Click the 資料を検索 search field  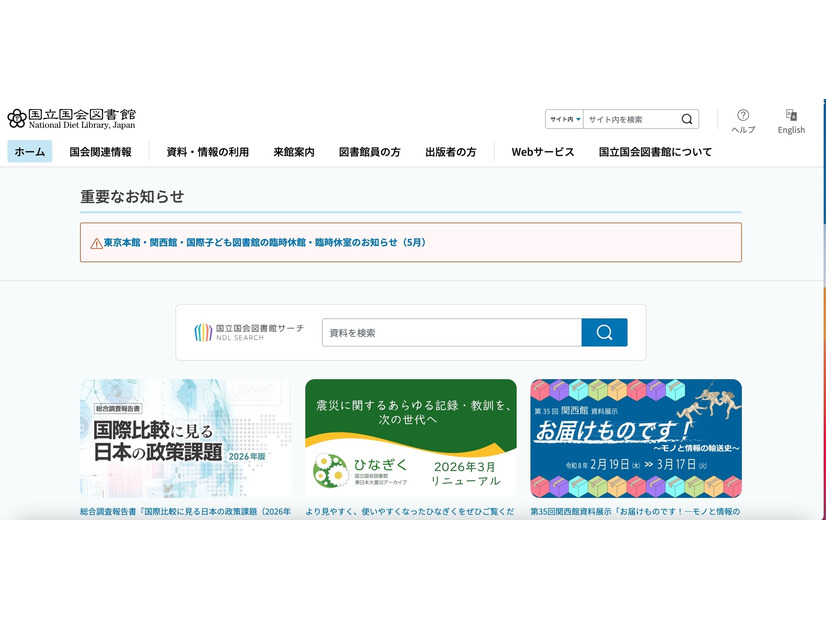pos(451,333)
